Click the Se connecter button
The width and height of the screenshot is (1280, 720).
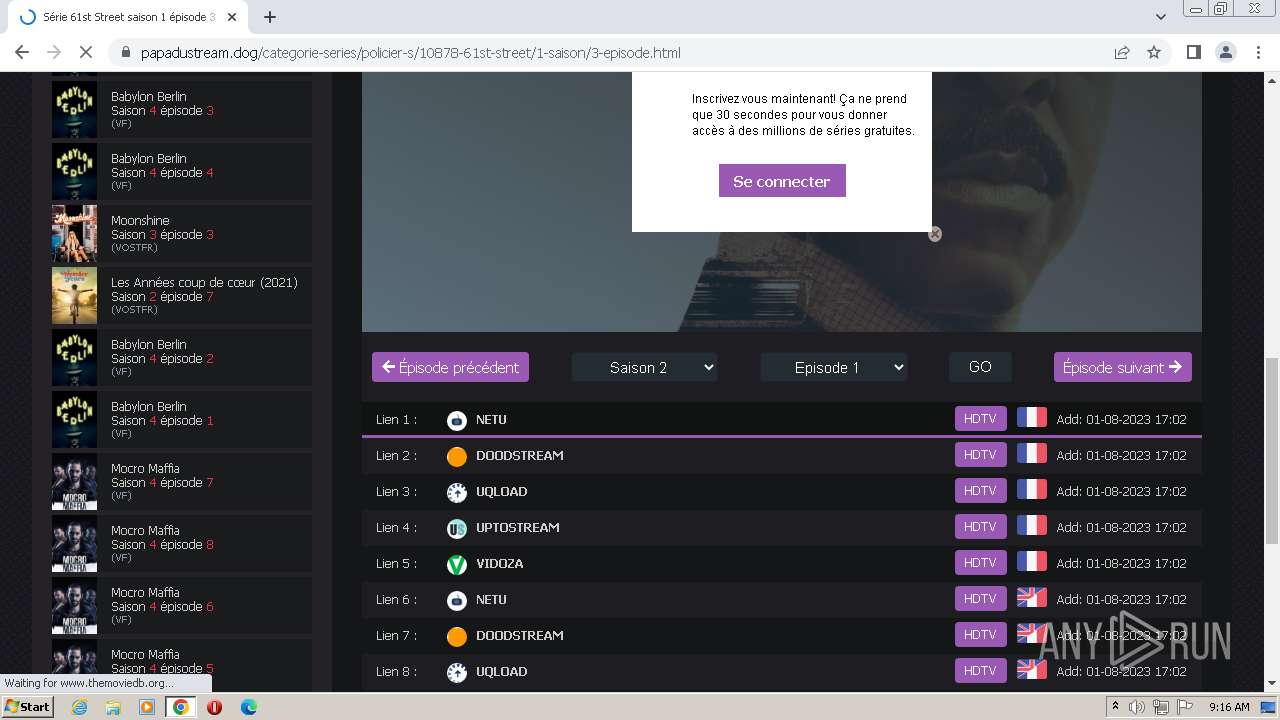(x=782, y=181)
